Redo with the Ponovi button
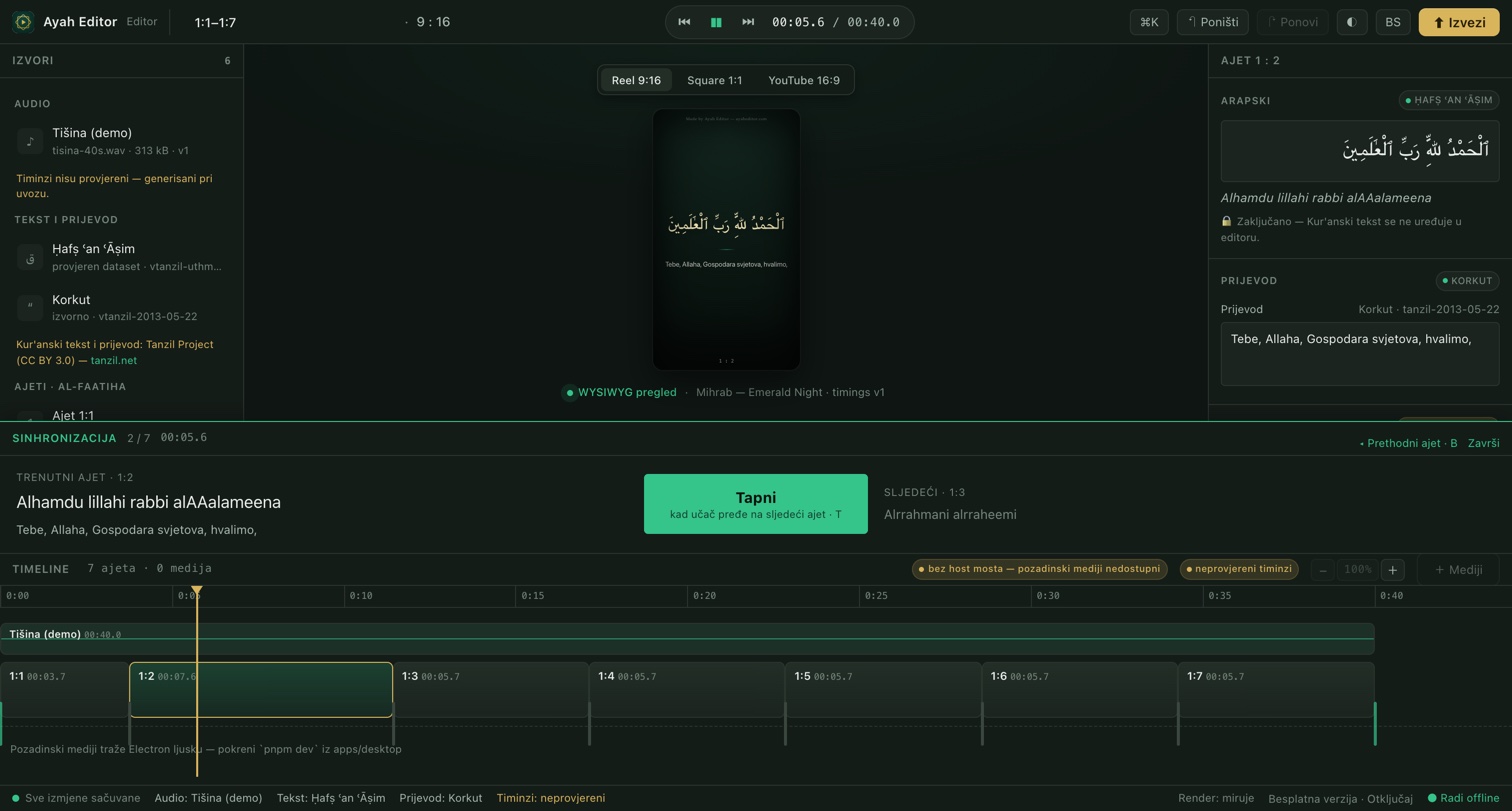This screenshot has height=811, width=1512. pos(1292,22)
